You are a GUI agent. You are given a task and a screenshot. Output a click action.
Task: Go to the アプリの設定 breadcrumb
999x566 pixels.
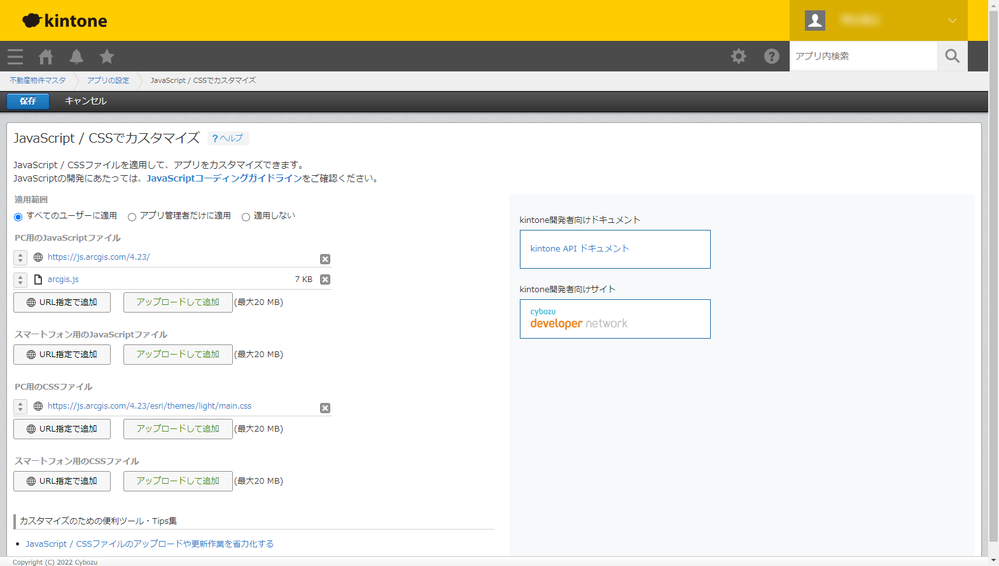108,80
